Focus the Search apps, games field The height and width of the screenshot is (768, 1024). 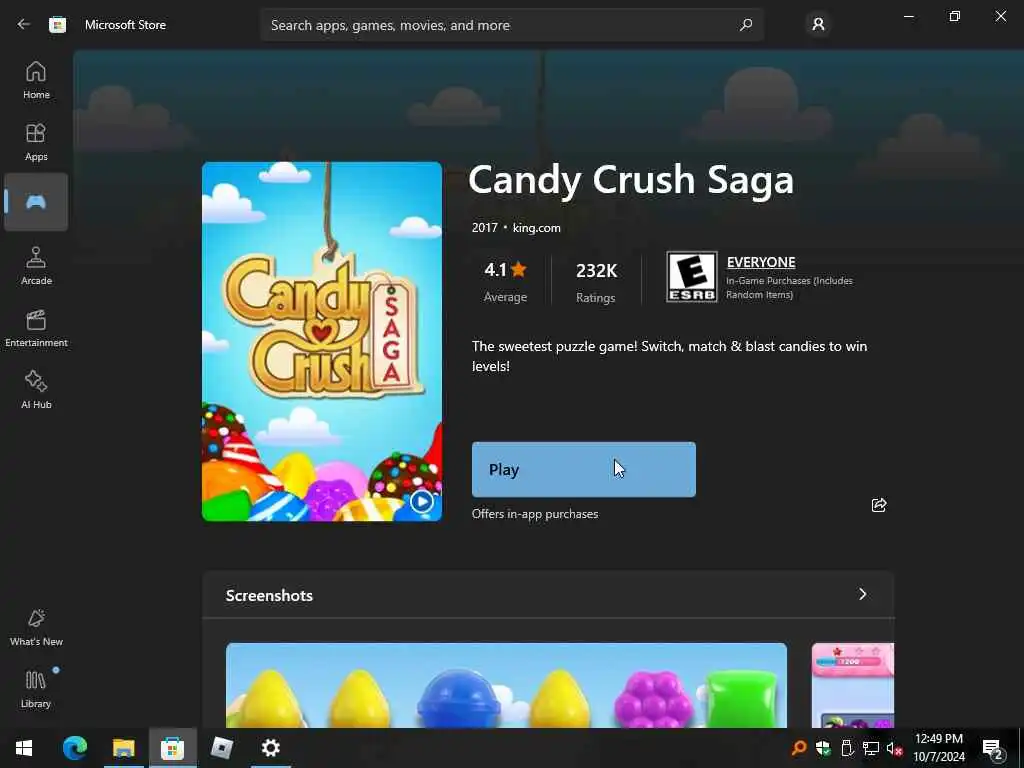coord(512,25)
